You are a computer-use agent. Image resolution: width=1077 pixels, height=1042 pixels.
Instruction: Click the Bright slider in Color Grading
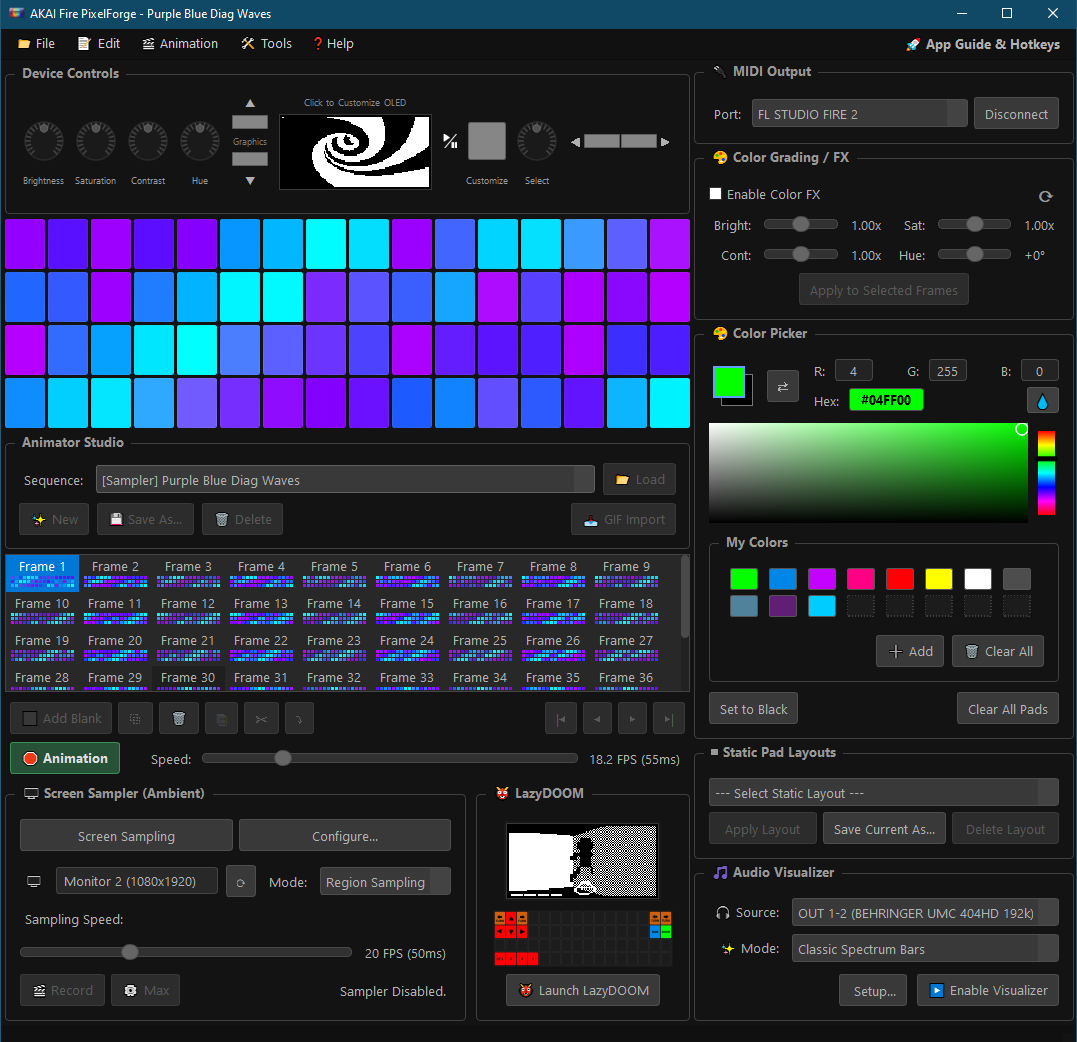[x=801, y=225]
